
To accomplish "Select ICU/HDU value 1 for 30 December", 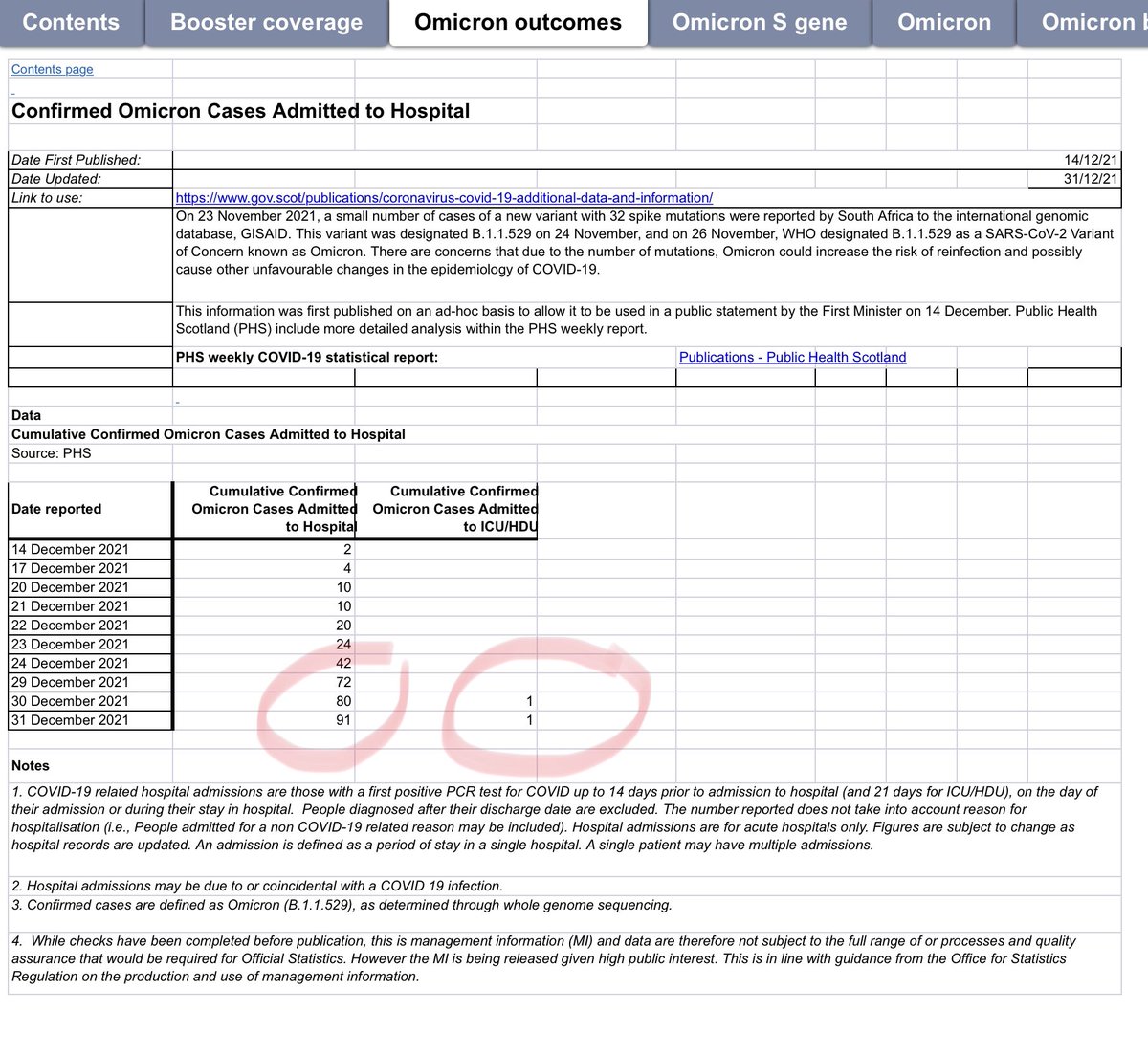I will [x=446, y=701].
